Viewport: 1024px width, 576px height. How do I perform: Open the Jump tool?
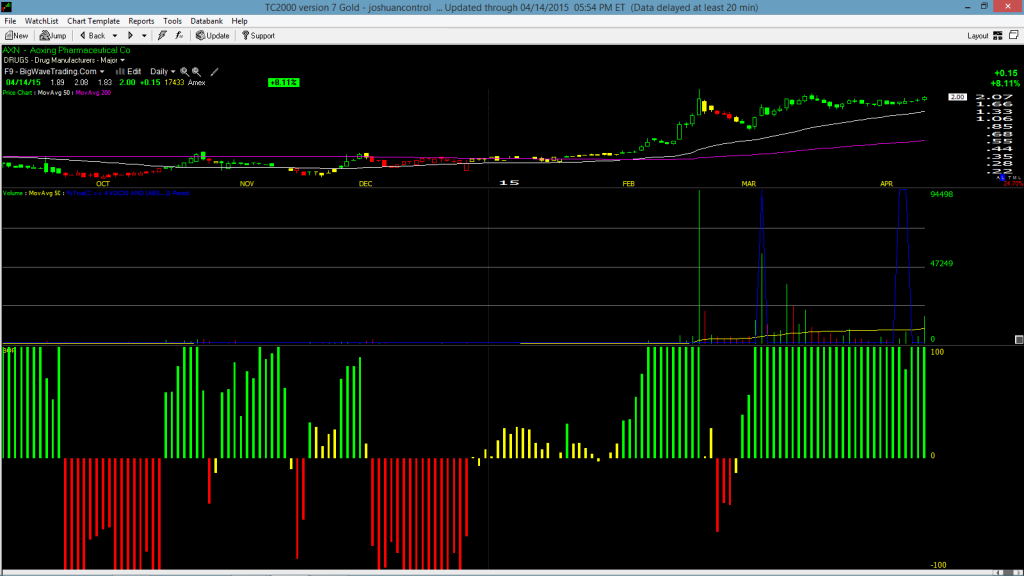point(53,36)
